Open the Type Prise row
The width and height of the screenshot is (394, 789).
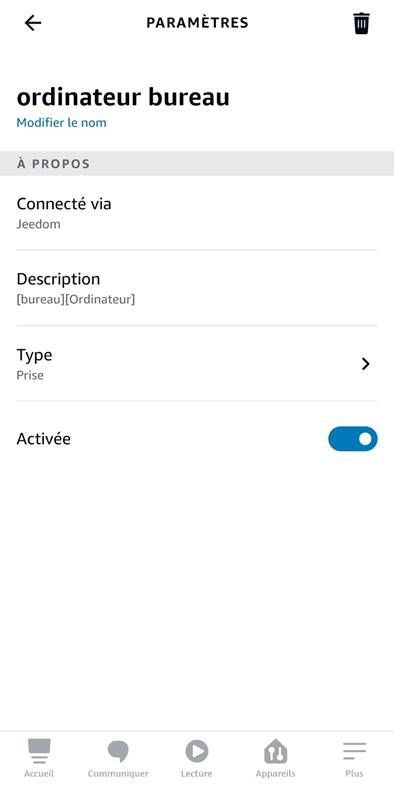[x=197, y=364]
